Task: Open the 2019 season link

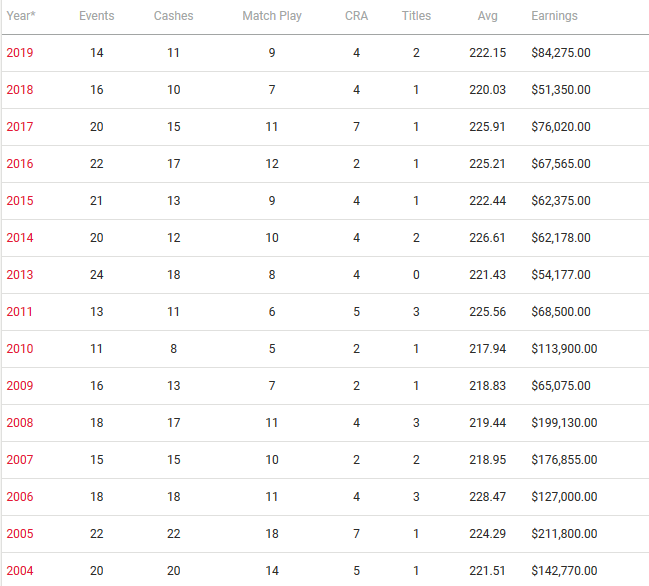Action: [x=20, y=53]
